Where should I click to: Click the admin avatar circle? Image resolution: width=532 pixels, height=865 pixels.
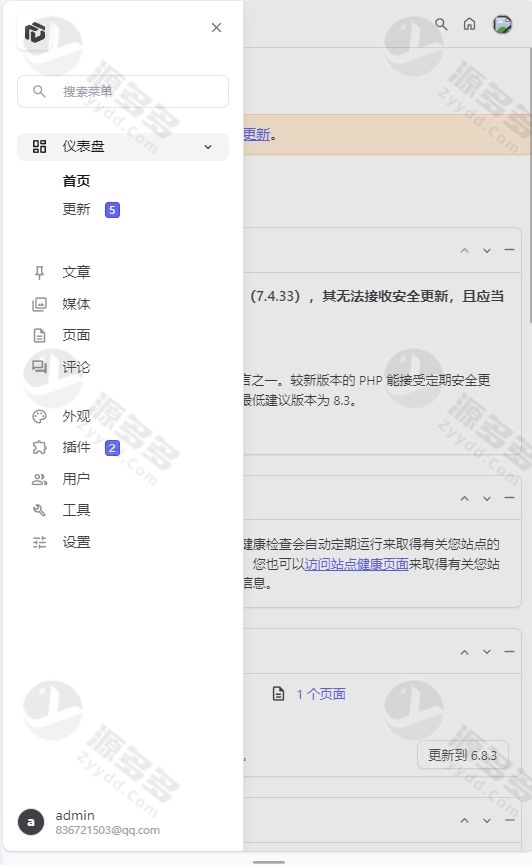pyautogui.click(x=31, y=822)
